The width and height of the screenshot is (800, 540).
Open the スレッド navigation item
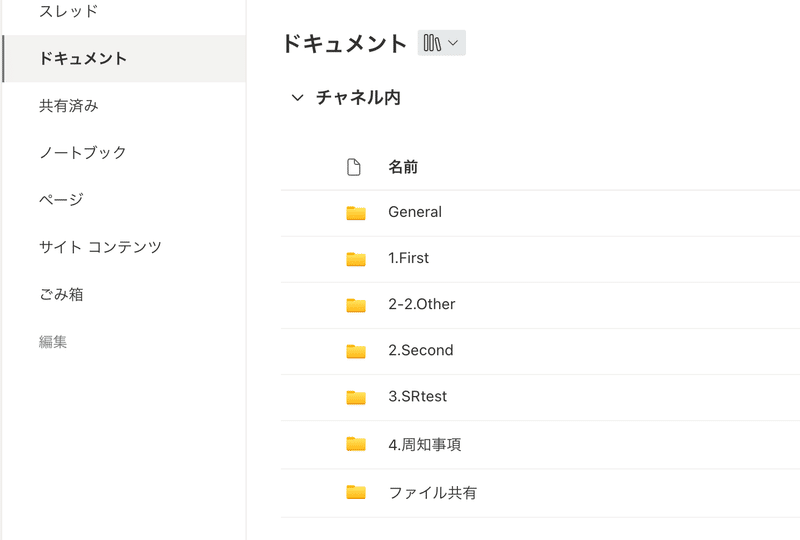(68, 11)
